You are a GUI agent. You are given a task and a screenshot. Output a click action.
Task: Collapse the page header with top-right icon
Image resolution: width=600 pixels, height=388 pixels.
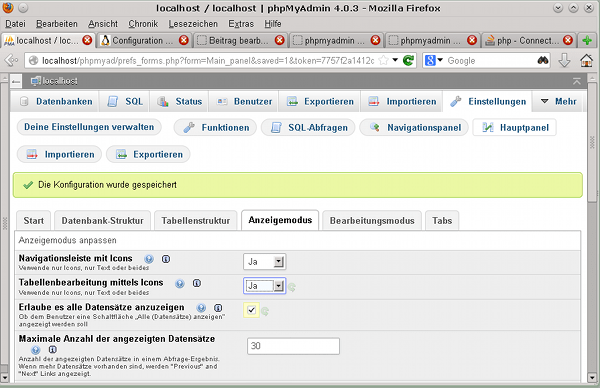click(577, 81)
